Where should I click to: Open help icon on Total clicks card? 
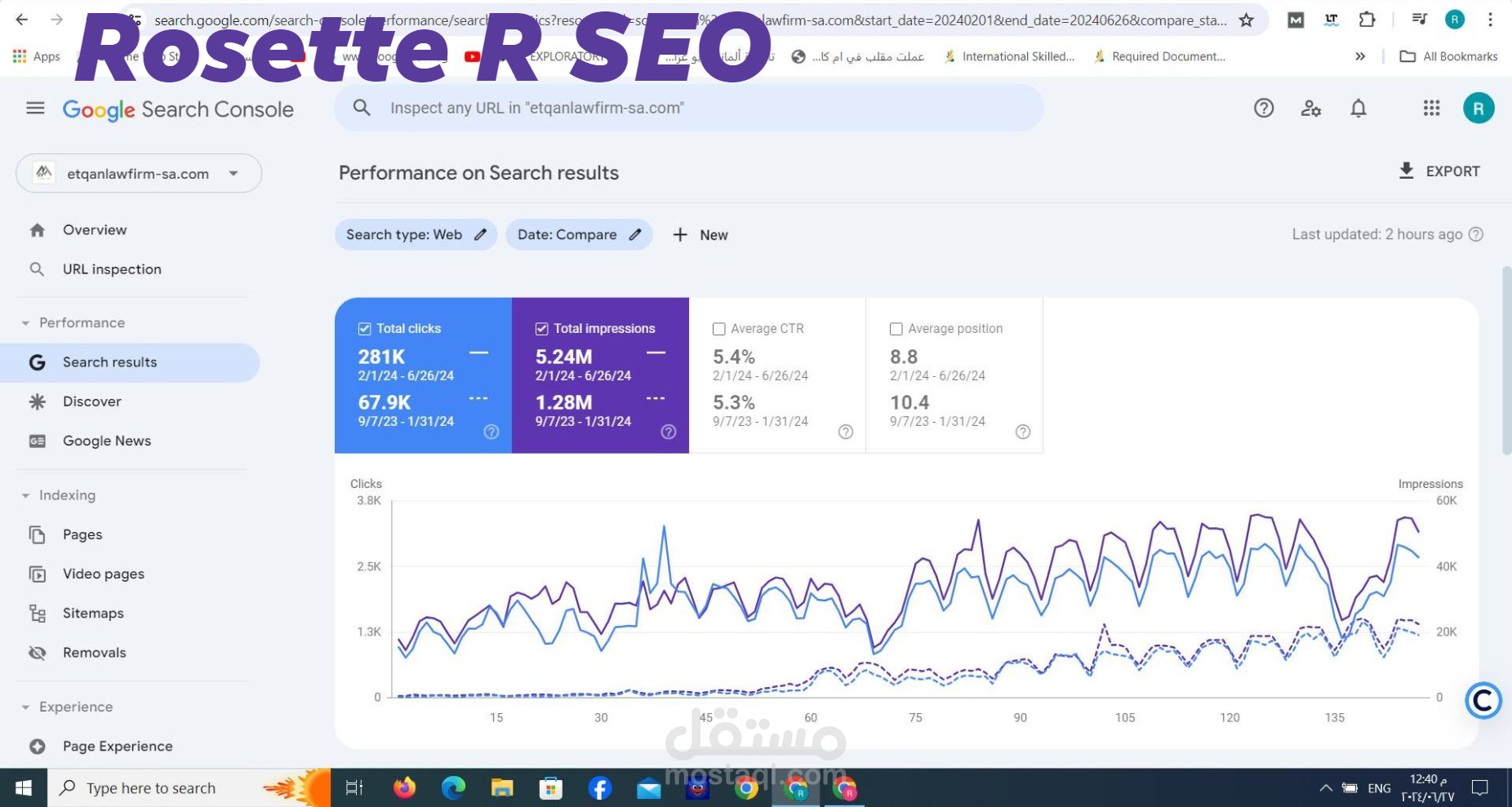coord(491,432)
